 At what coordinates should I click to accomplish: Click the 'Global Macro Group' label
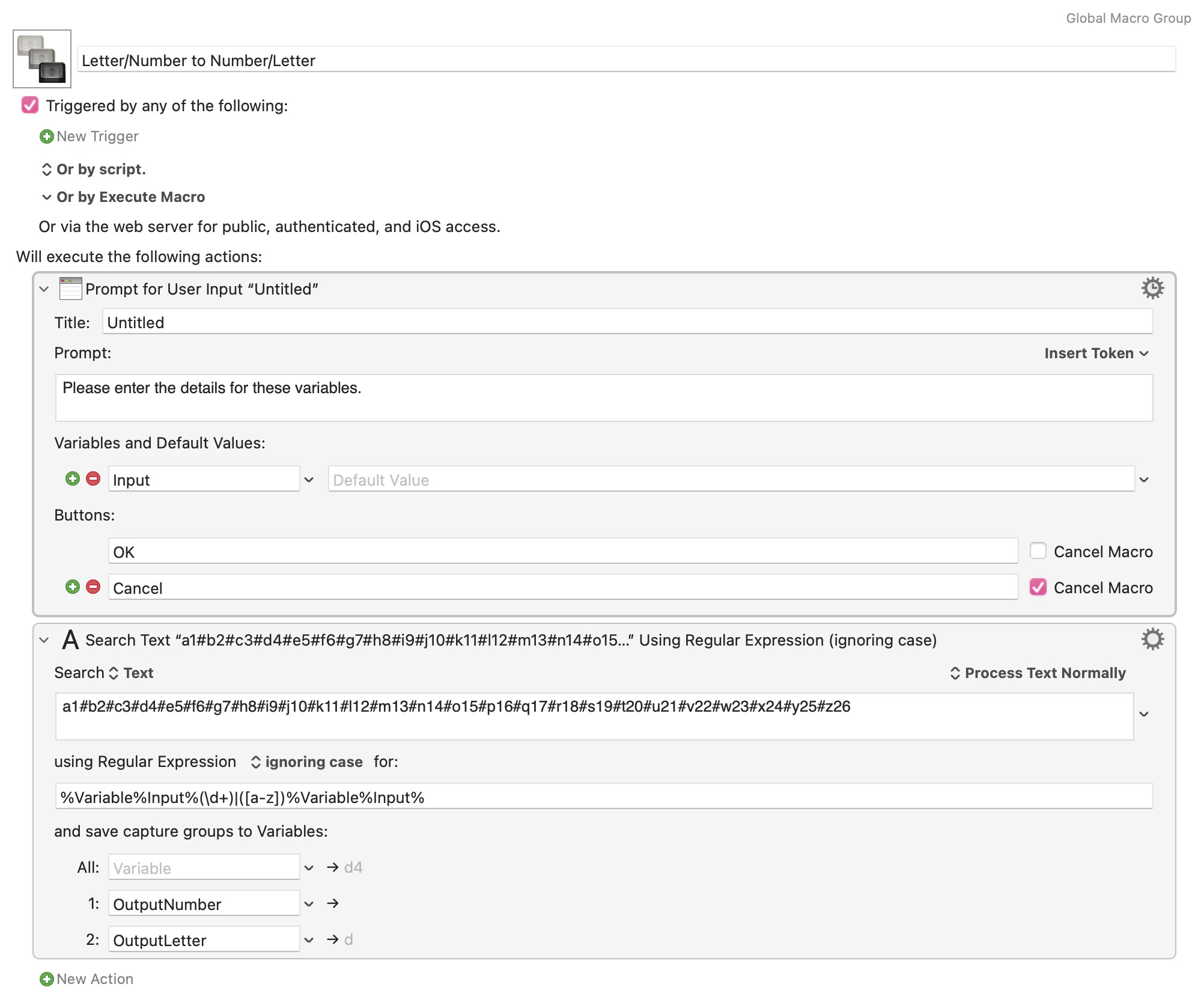pyautogui.click(x=1128, y=19)
